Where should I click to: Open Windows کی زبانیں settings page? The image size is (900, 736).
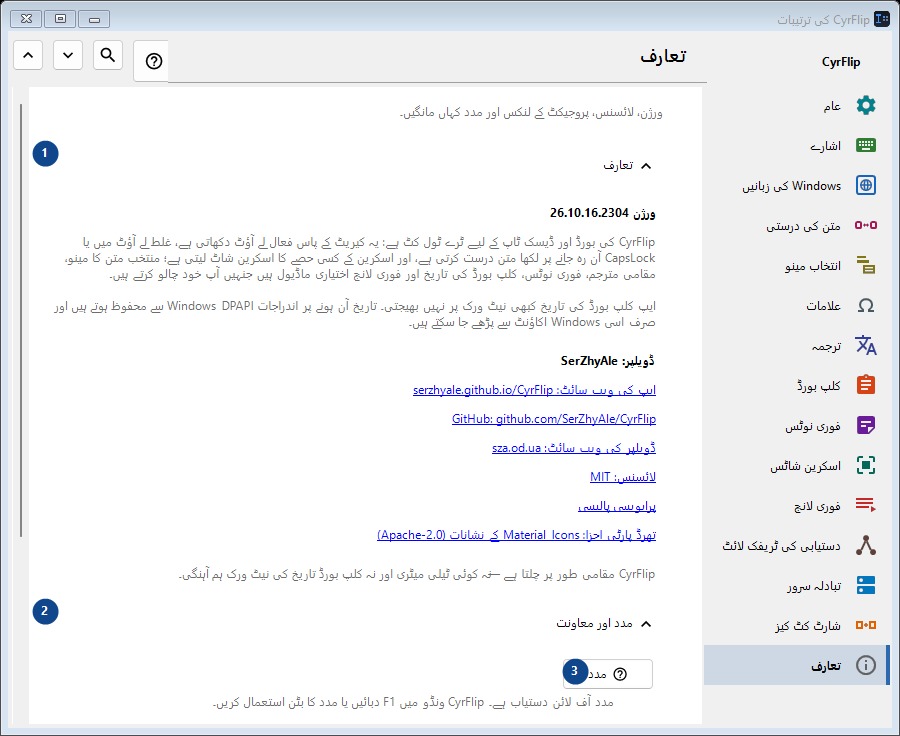point(797,185)
